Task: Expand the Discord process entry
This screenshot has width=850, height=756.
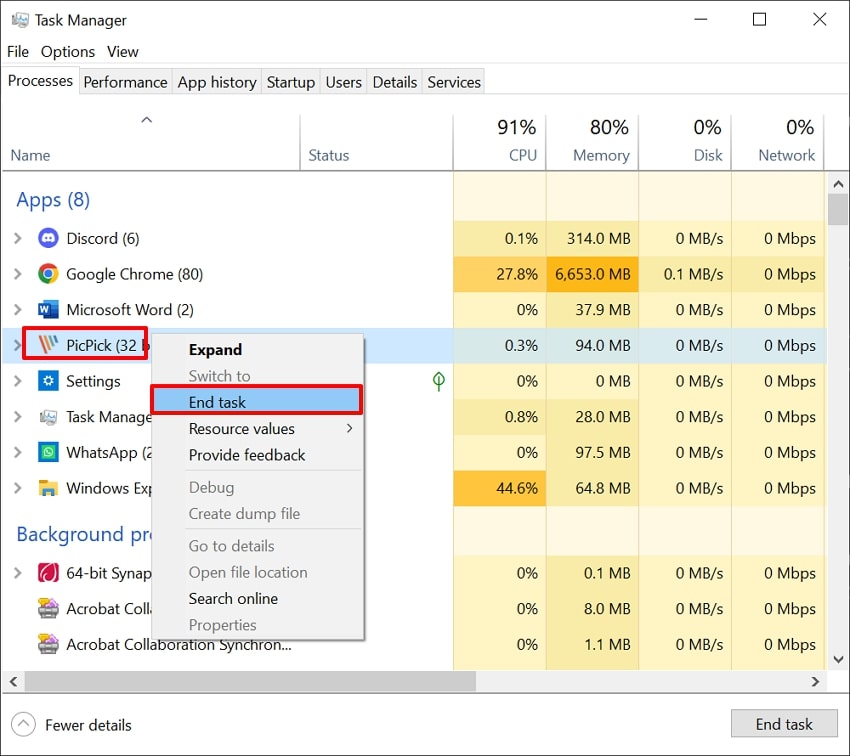Action: pyautogui.click(x=18, y=238)
